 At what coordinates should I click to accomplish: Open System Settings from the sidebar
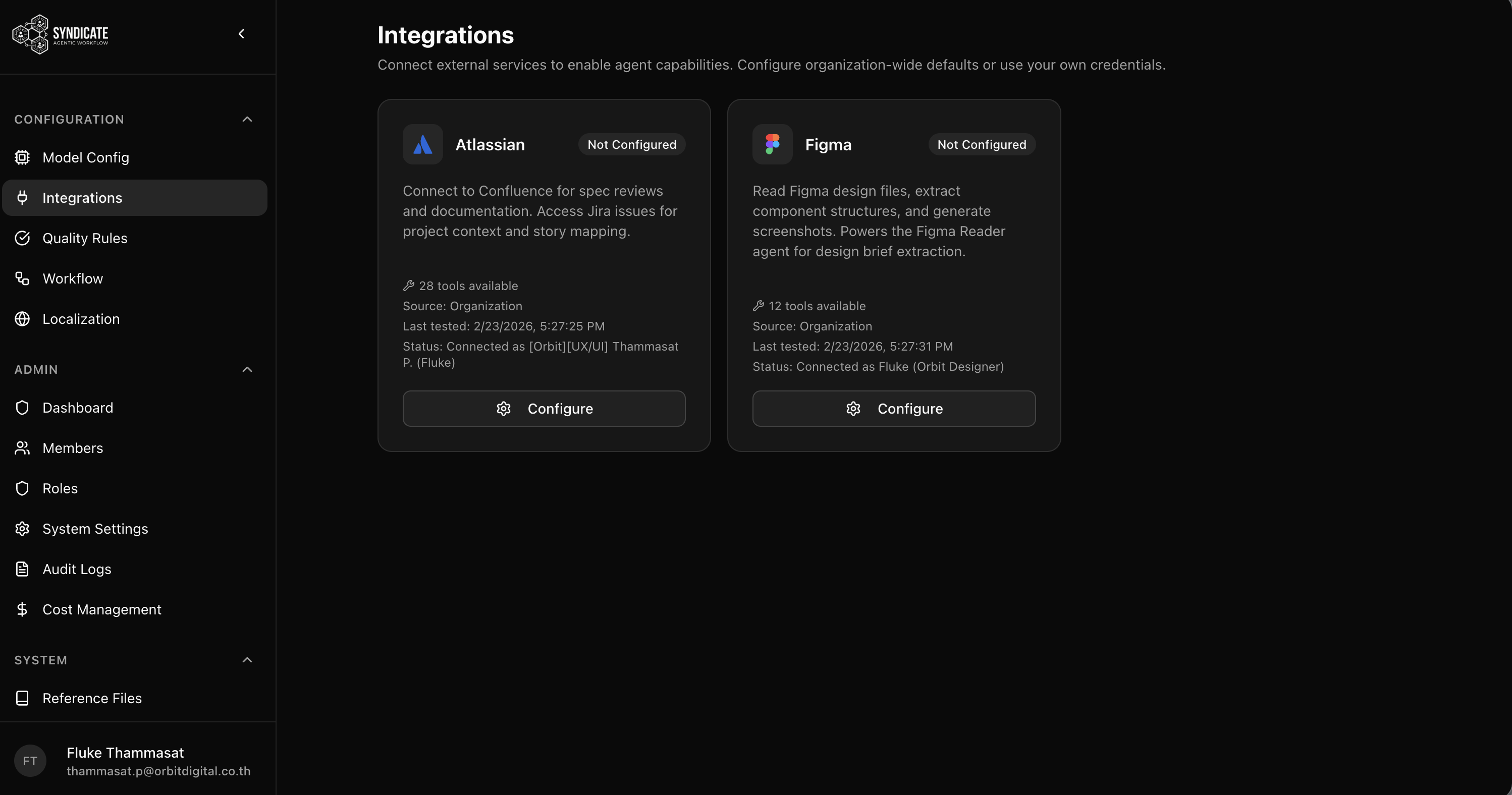pyautogui.click(x=95, y=529)
